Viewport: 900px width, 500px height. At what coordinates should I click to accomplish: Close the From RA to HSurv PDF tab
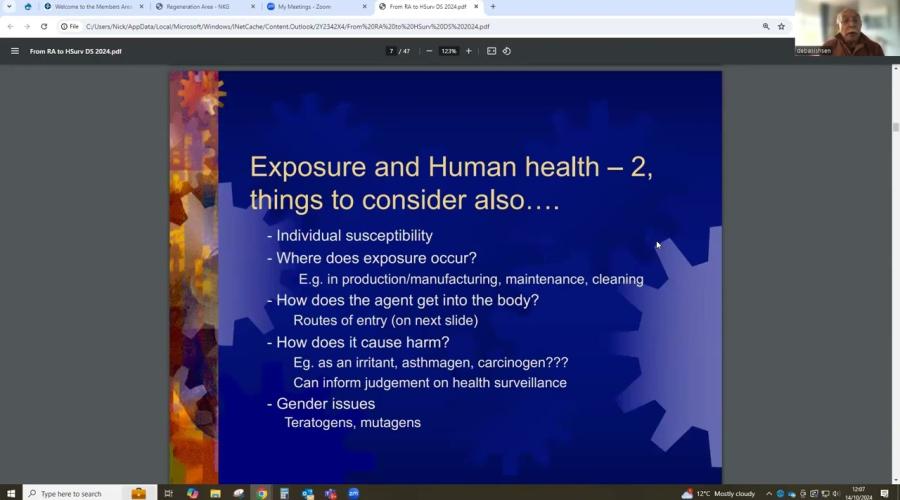[x=476, y=7]
